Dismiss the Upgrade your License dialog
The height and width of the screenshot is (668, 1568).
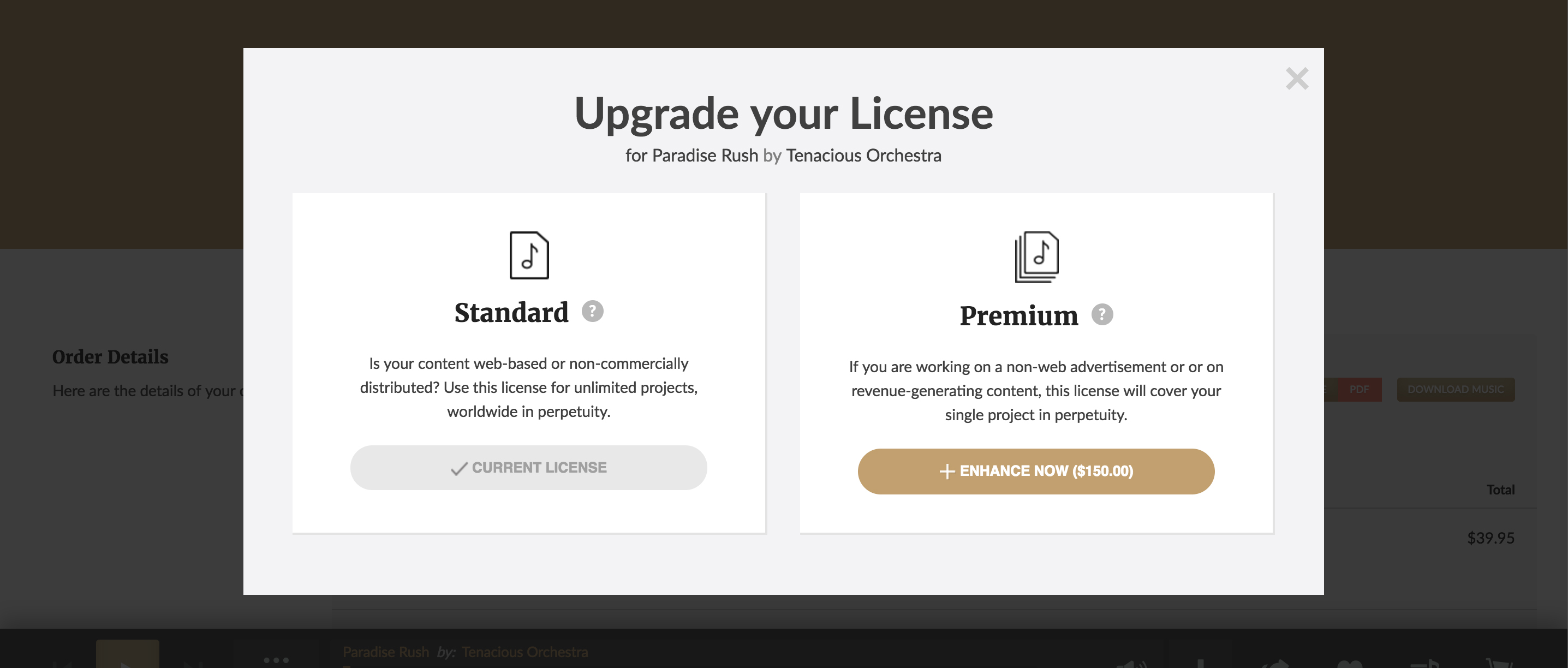click(x=1297, y=79)
